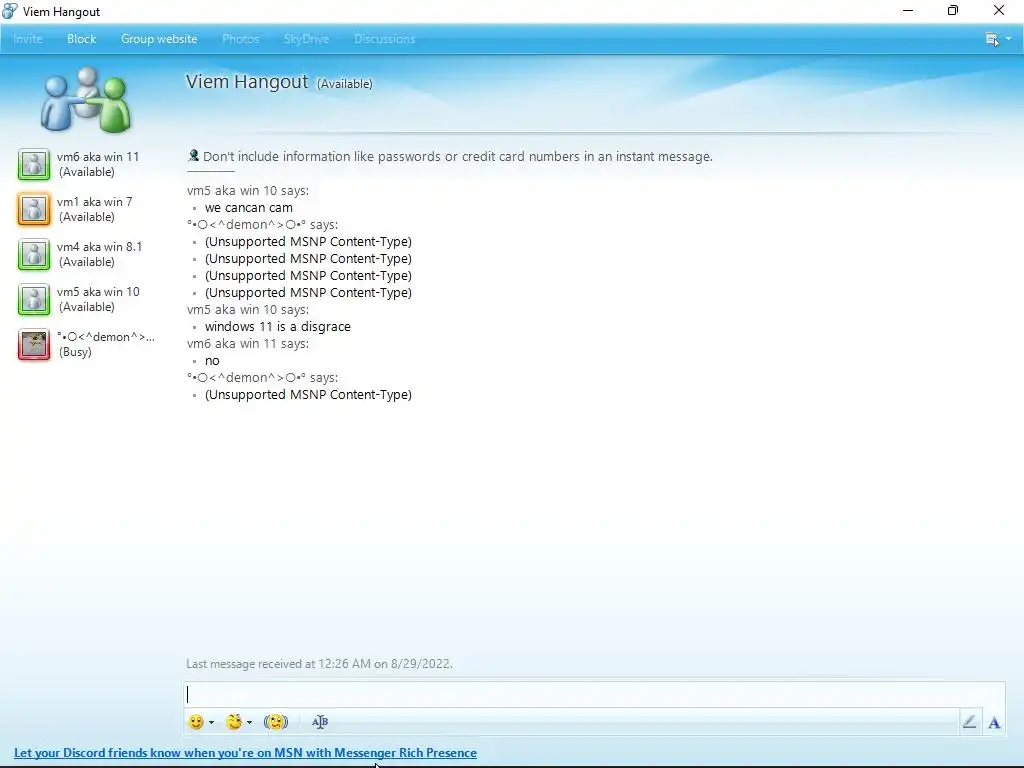Screen dimensions: 1024x768
Task: Open SkyDrive in the top toolbar
Action: pos(306,39)
